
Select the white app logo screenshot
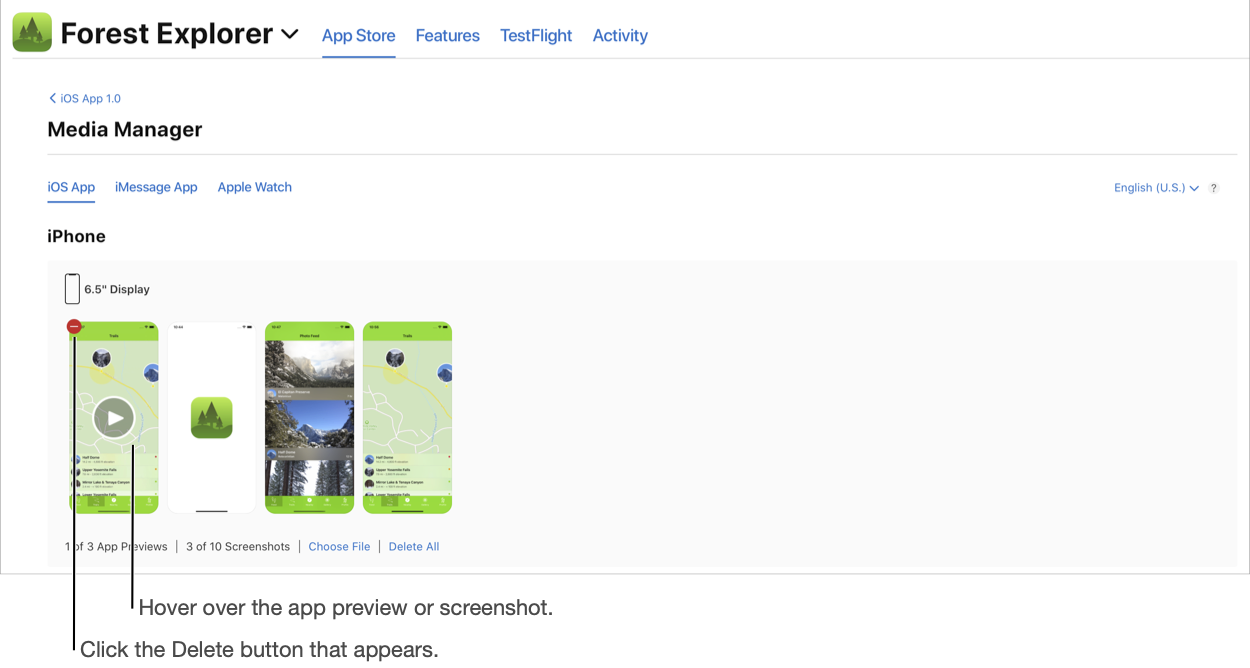(x=211, y=418)
